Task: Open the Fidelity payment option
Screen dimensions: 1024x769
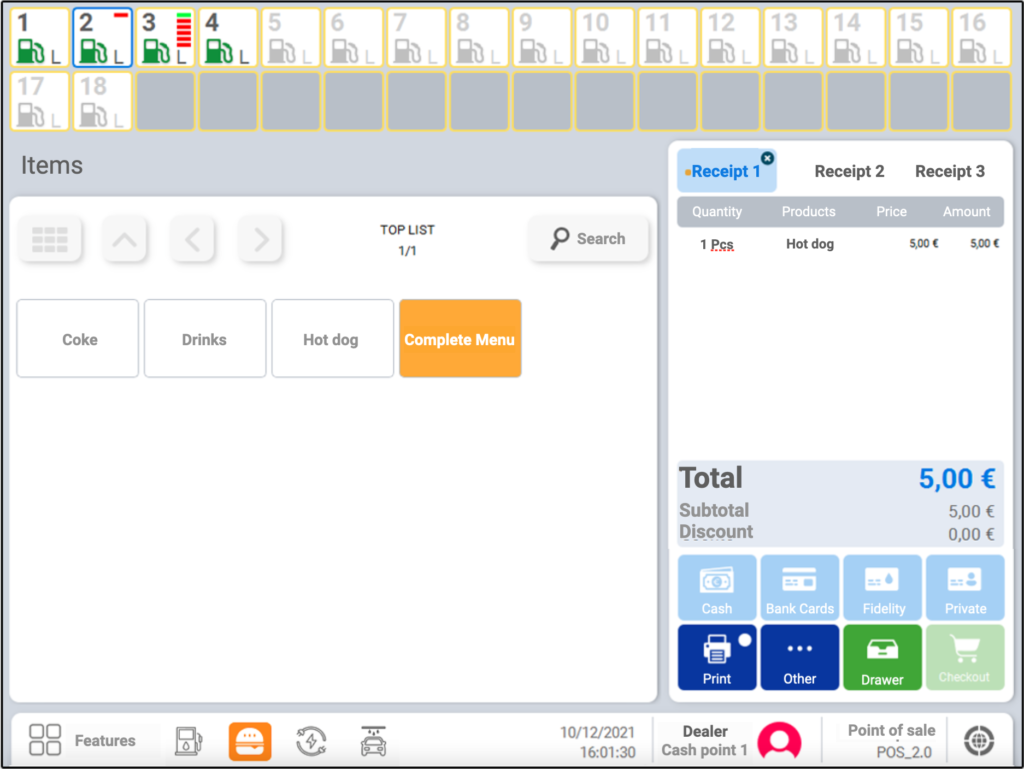Action: [882, 586]
